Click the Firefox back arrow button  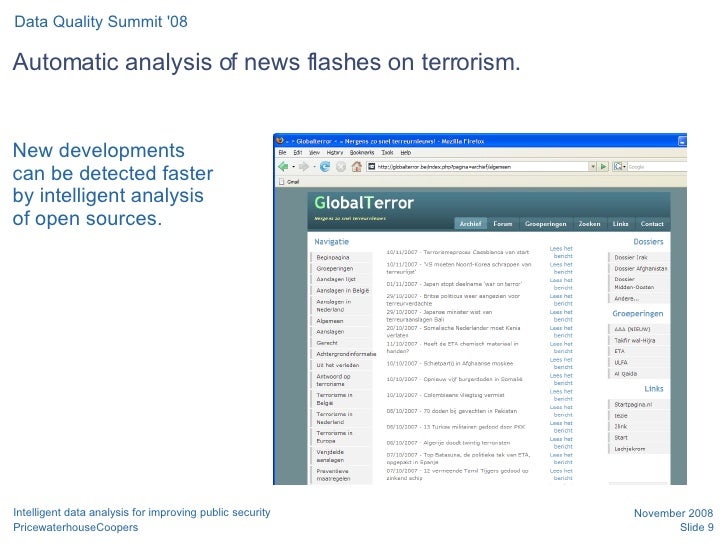pos(283,167)
